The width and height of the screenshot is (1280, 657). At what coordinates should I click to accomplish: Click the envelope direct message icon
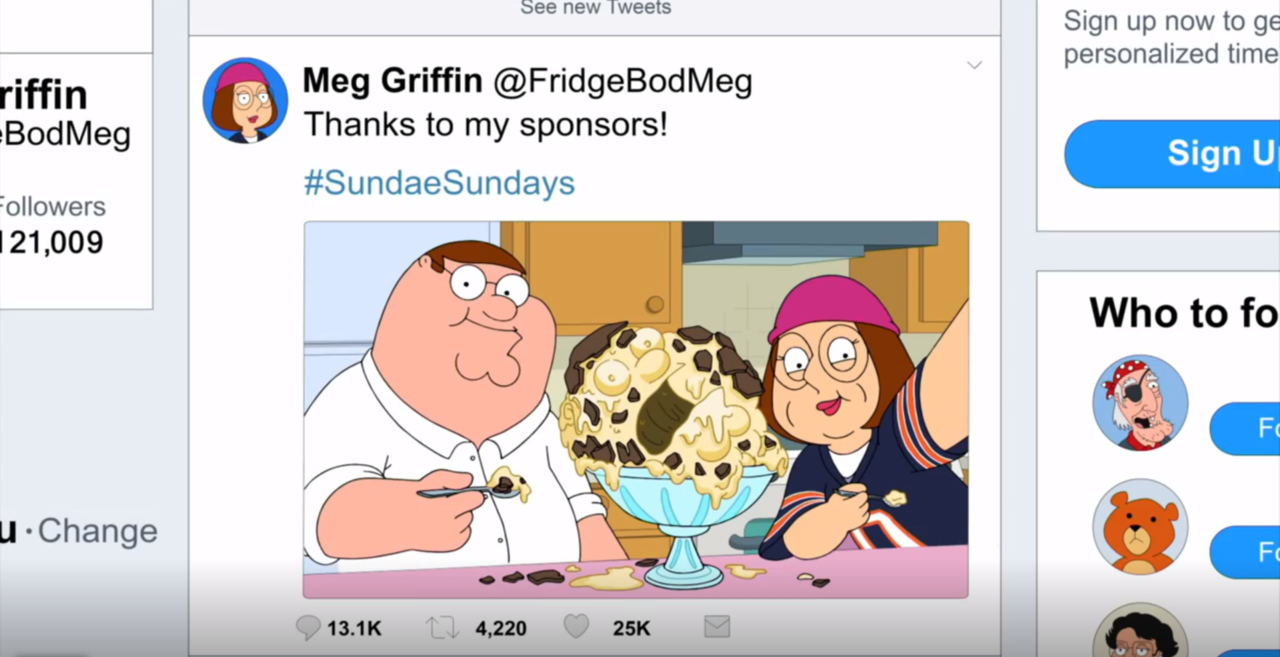(717, 627)
